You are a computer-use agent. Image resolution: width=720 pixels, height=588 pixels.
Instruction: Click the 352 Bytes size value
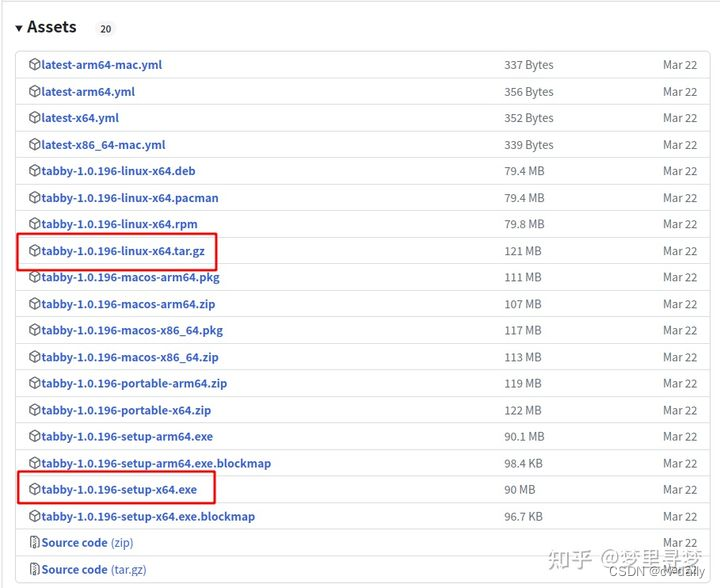tap(529, 118)
